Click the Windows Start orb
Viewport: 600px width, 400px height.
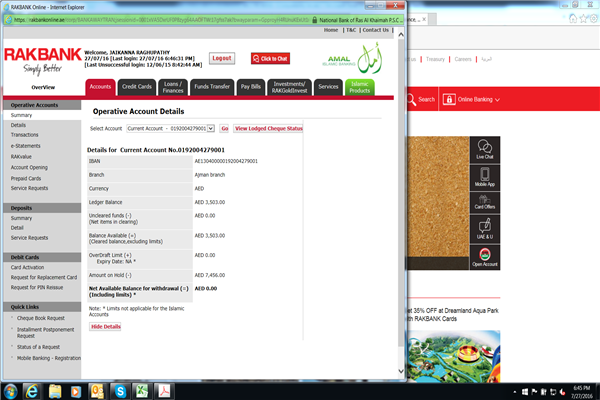tap(10, 392)
